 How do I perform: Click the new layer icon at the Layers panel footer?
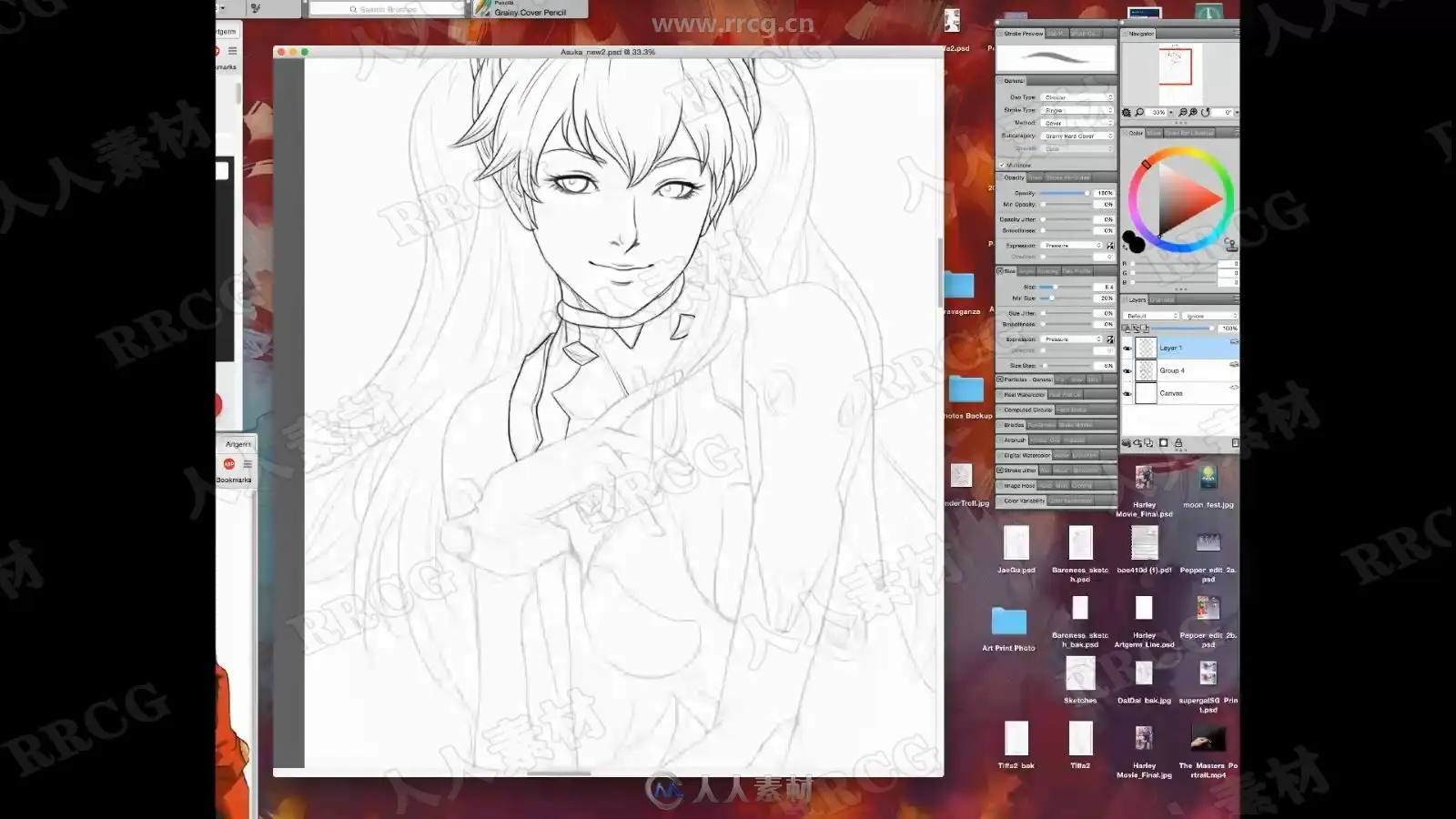(1148, 443)
